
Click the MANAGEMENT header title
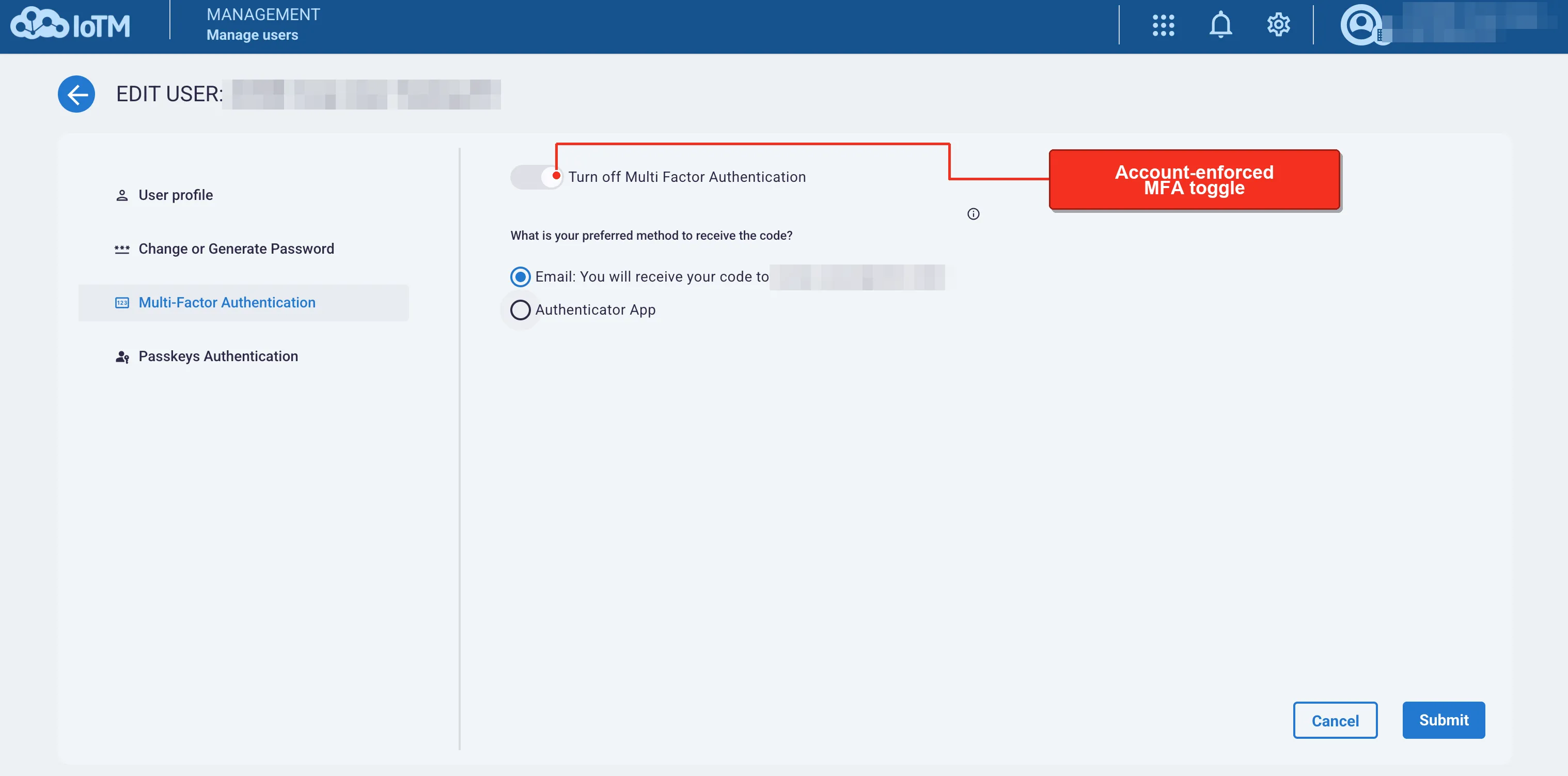263,14
